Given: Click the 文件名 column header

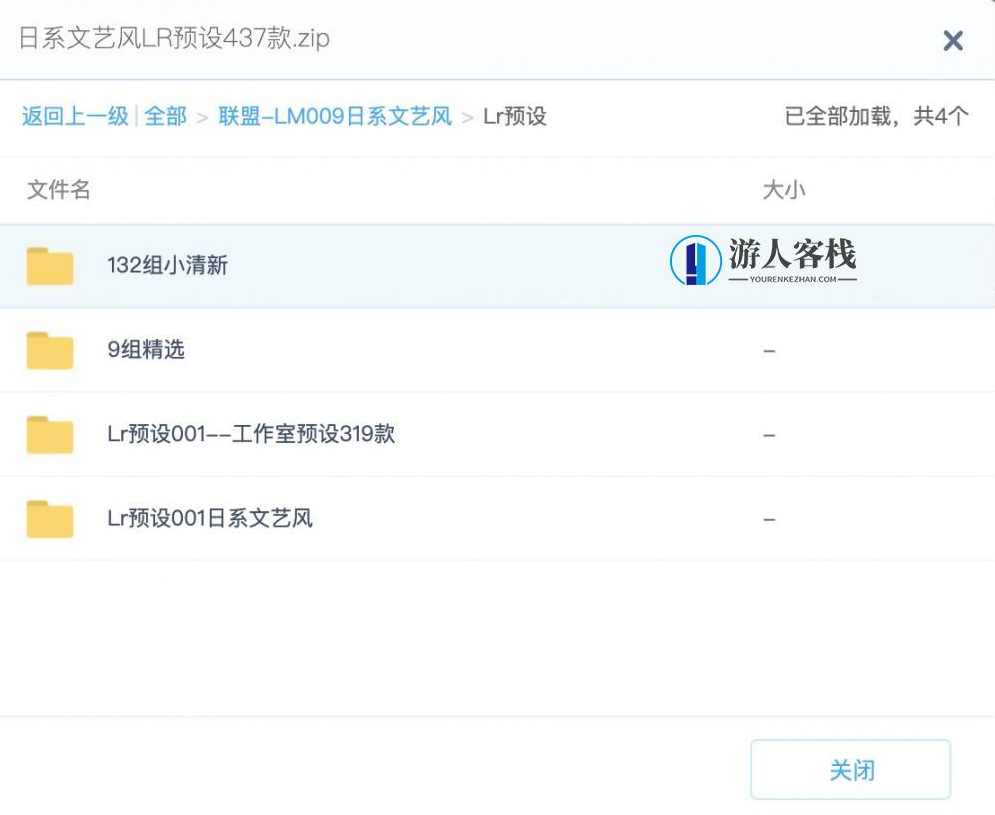Looking at the screenshot, I should point(57,189).
